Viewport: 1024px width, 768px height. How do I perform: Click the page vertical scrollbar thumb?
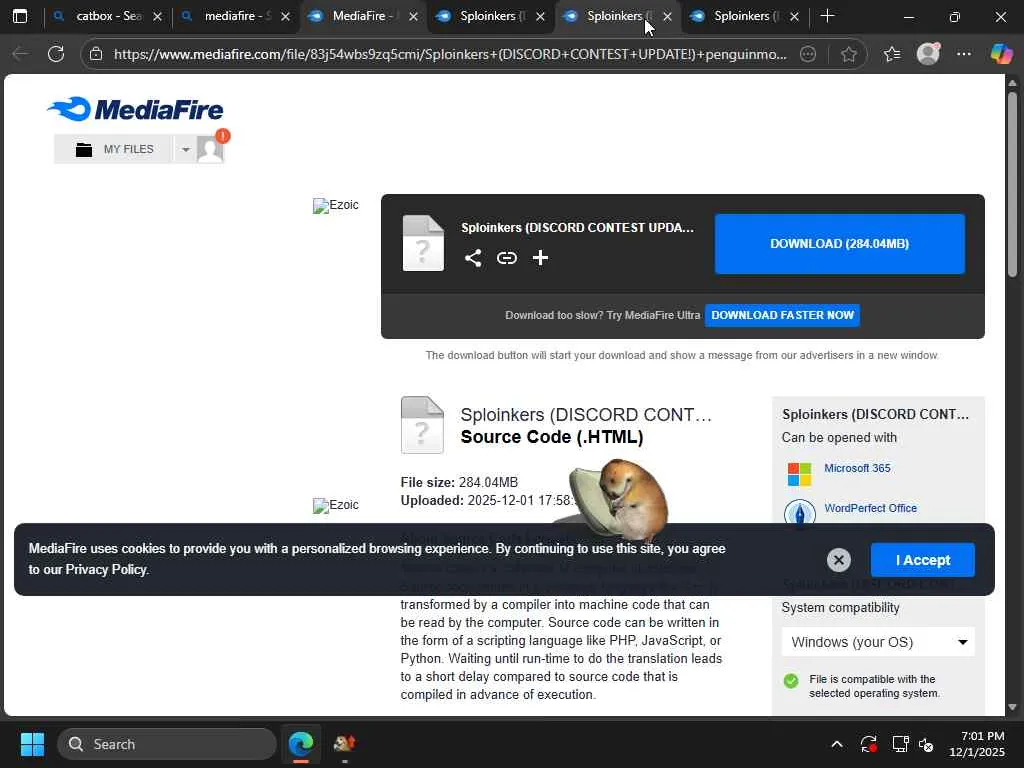1012,185
